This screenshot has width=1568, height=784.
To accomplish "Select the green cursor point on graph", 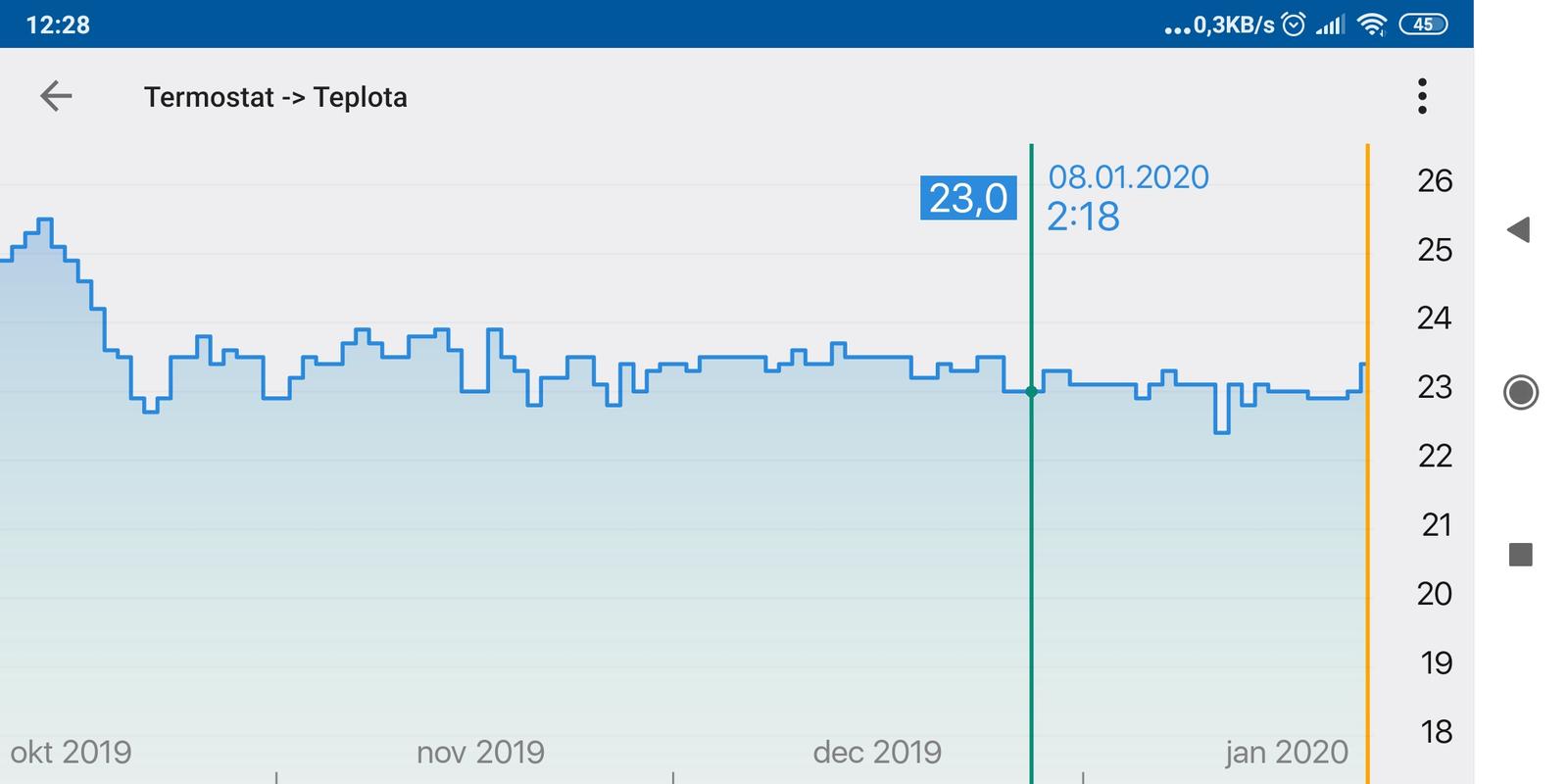I will pos(1031,392).
